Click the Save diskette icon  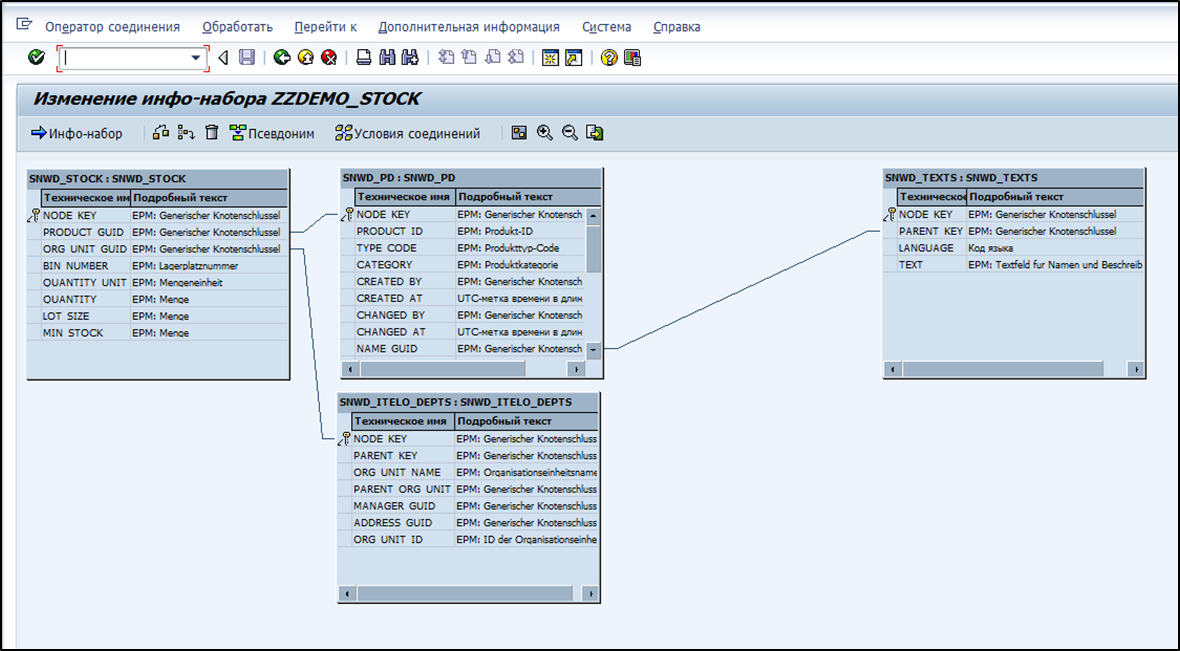(247, 58)
